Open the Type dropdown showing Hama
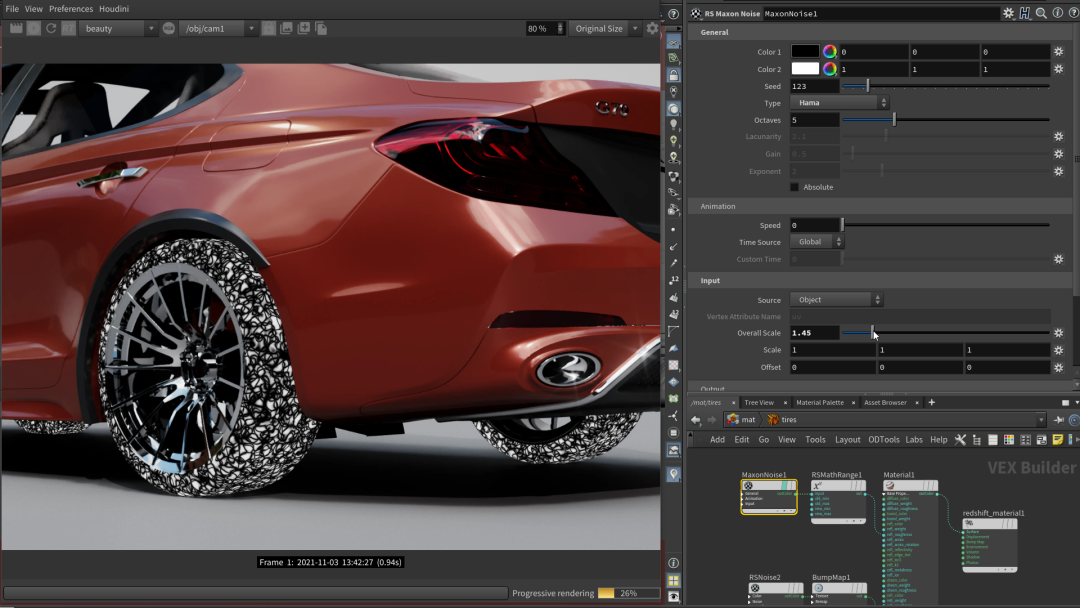The image size is (1080, 608). pos(837,102)
